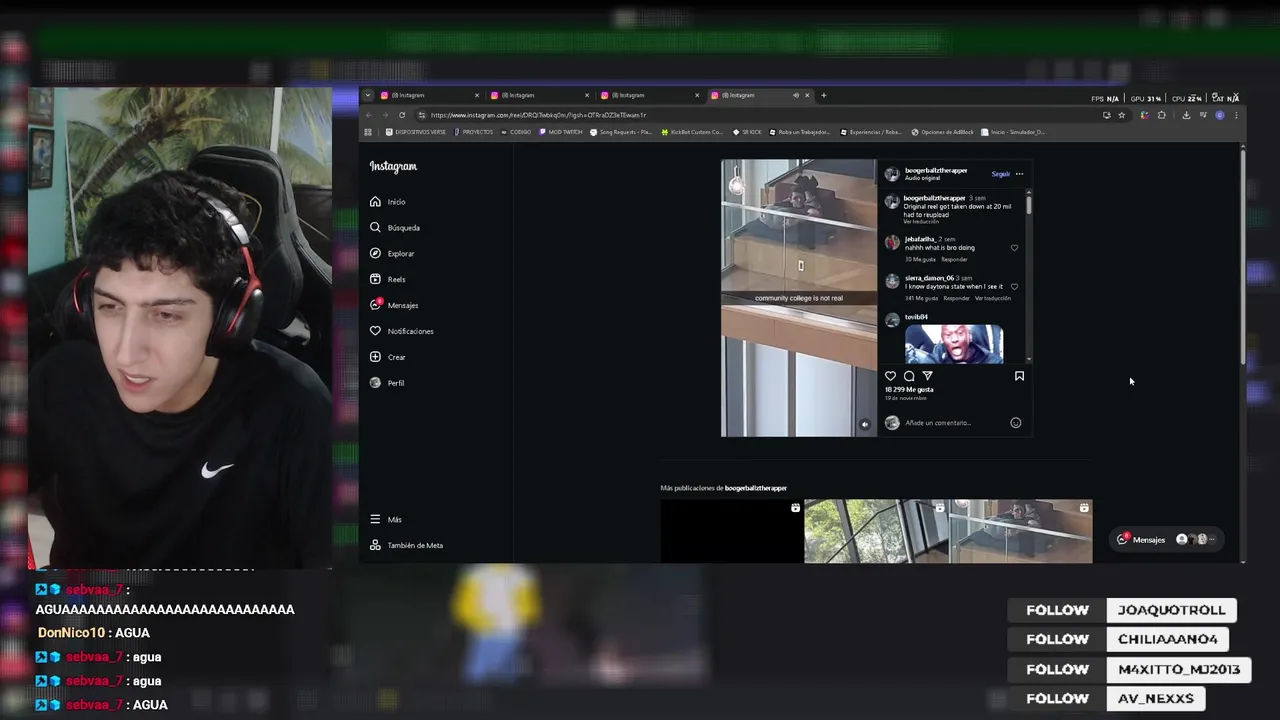Open Mensajes in Instagram sidebar

point(394,305)
